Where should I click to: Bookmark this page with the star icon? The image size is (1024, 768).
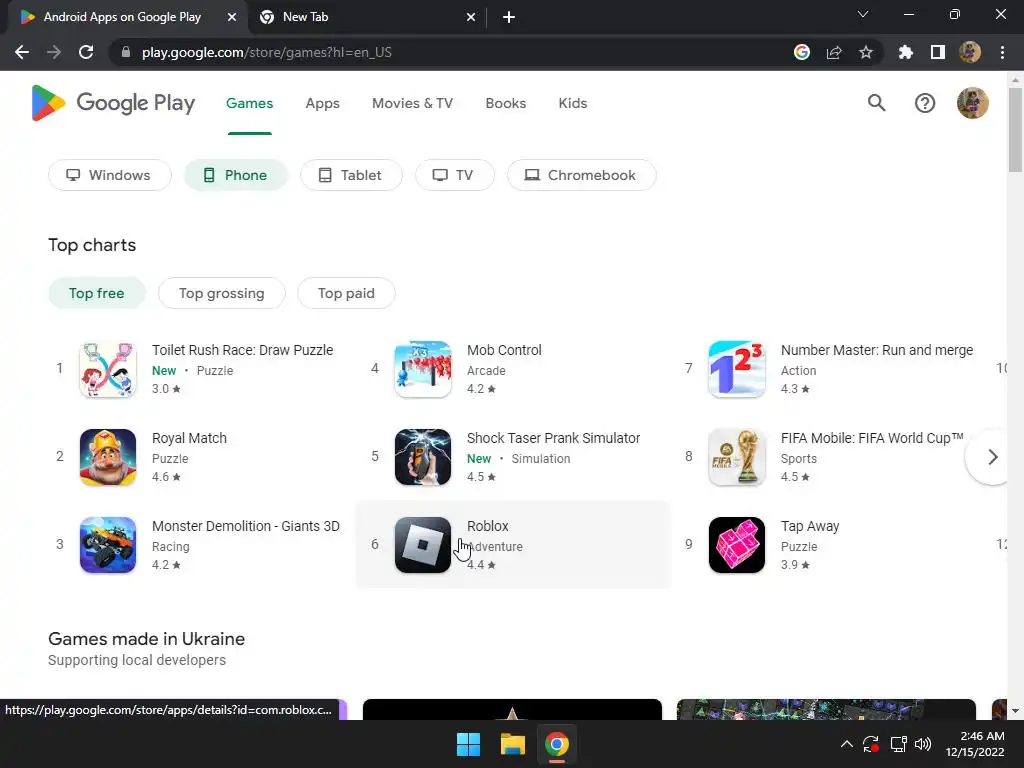pos(866,52)
